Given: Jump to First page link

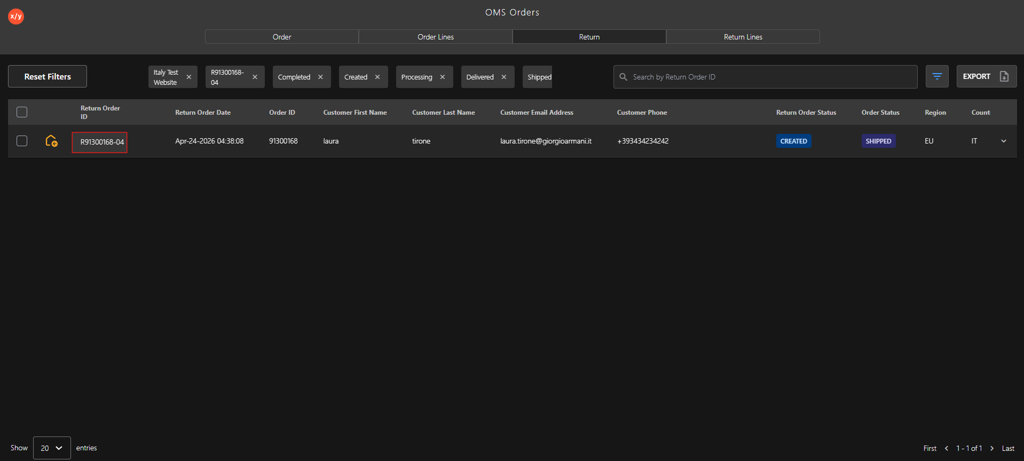Looking at the screenshot, I should coord(930,449).
